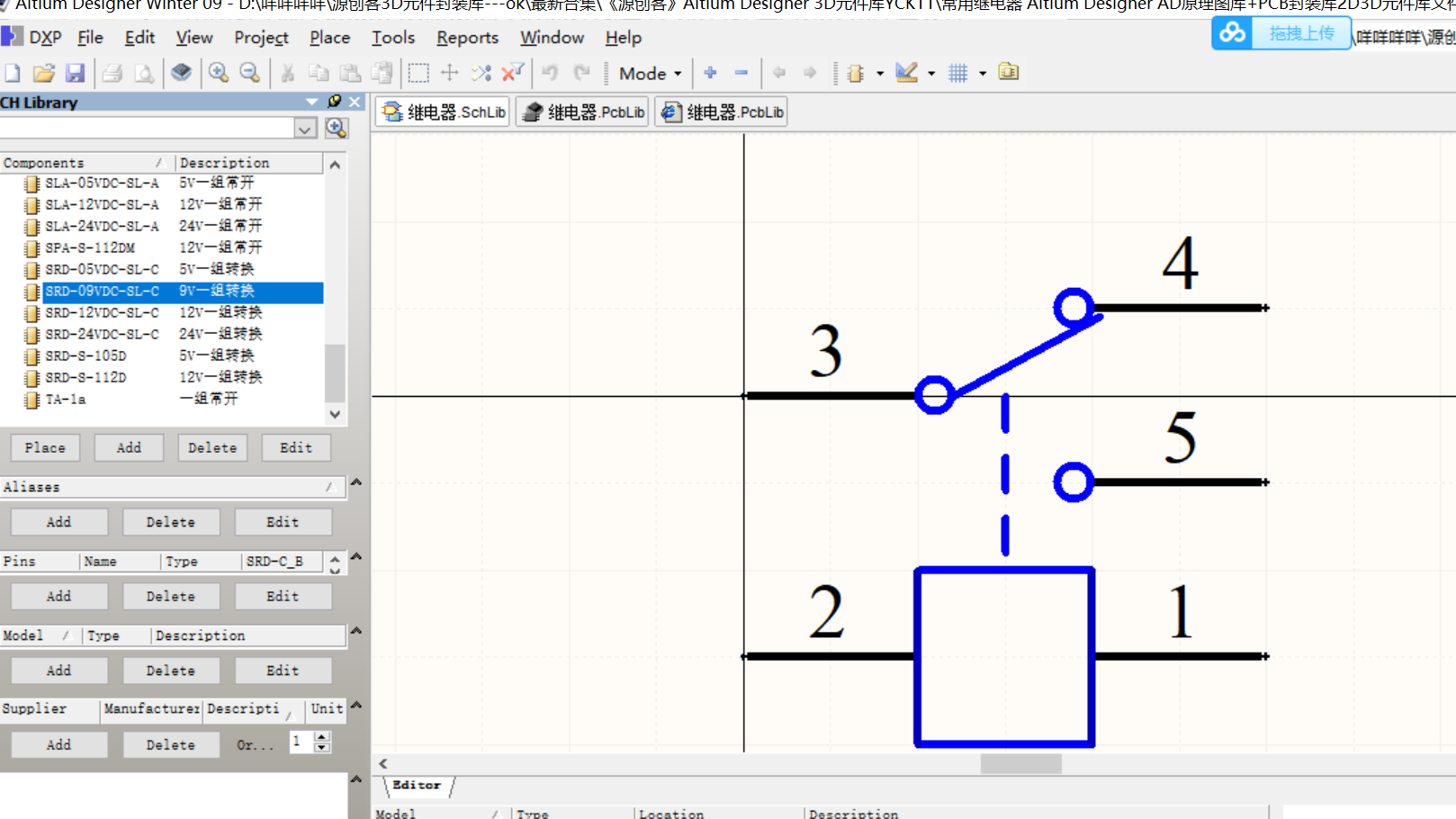Remove a part with the blue minus icon

click(x=741, y=73)
